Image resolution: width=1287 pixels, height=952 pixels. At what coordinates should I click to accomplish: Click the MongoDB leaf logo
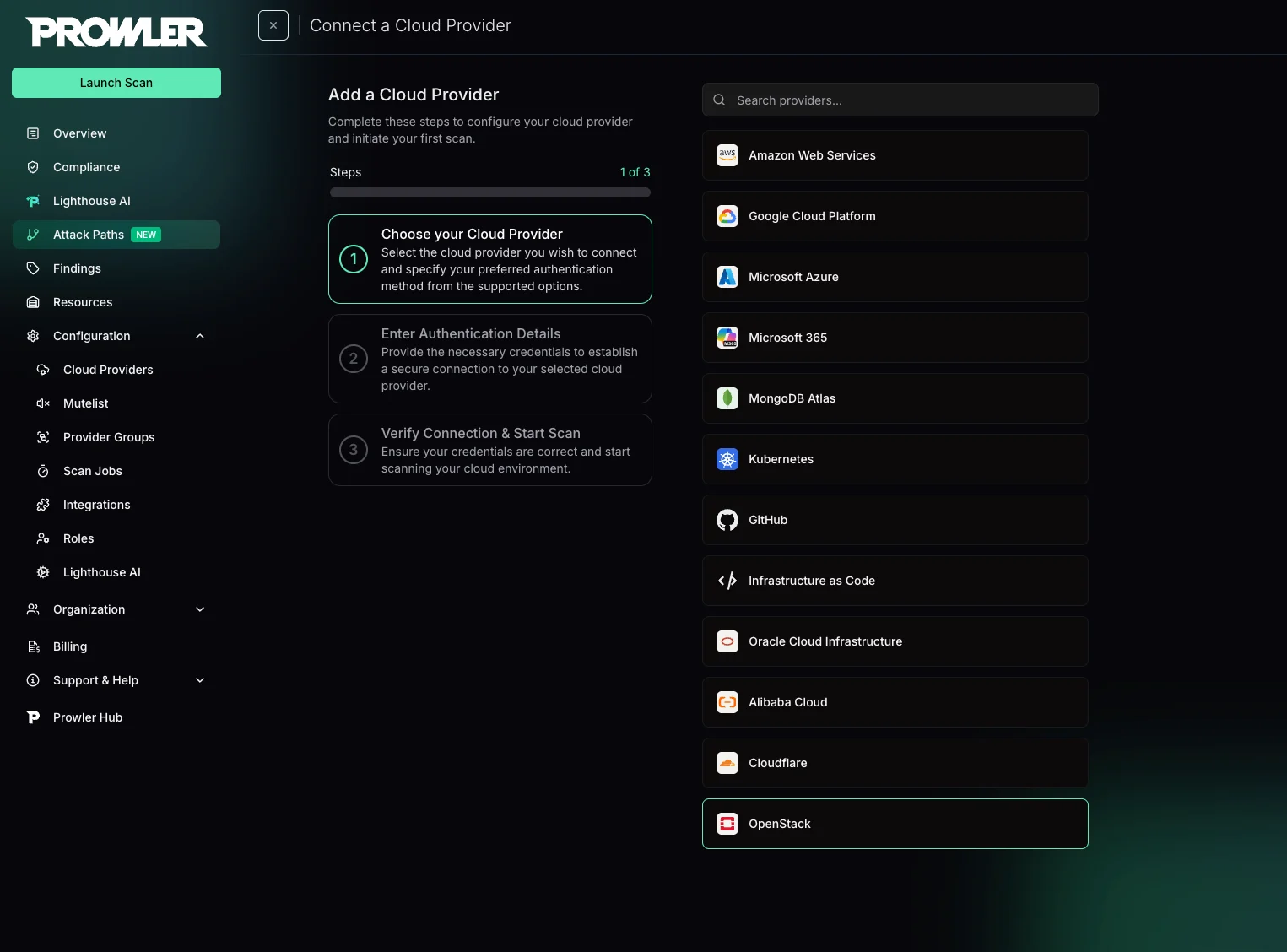coord(727,398)
